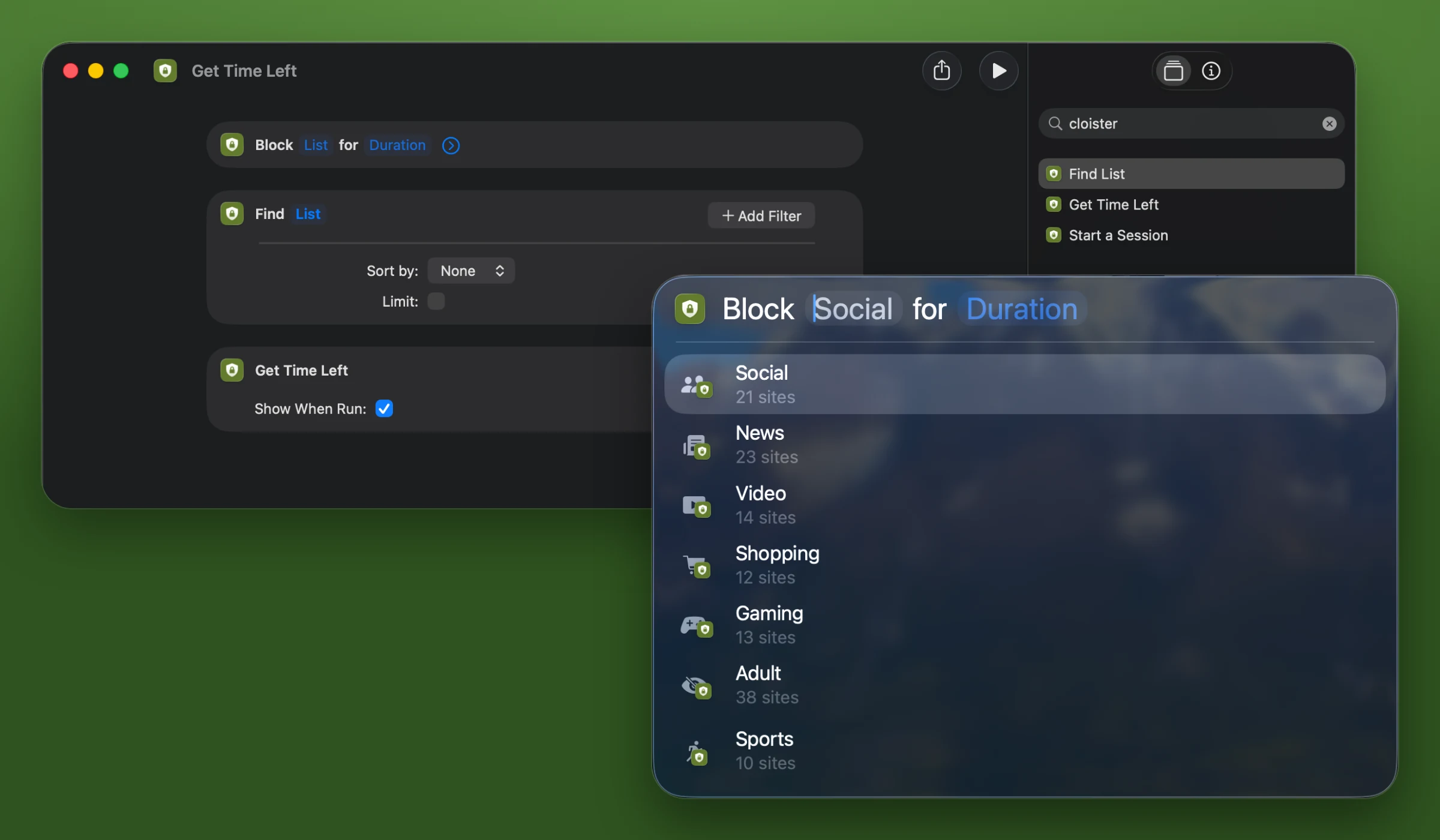Click the Add Filter button
This screenshot has width=1440, height=840.
pyautogui.click(x=761, y=216)
